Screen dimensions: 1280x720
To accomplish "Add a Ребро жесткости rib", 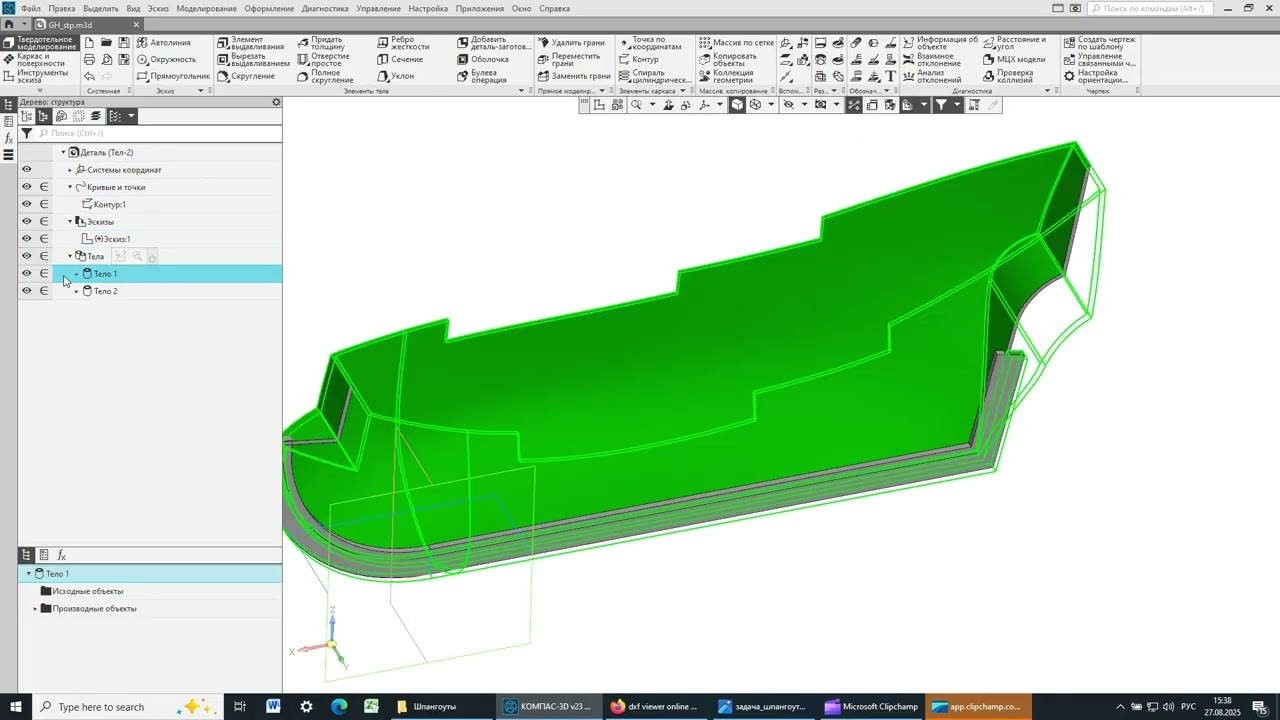I will click(x=403, y=43).
